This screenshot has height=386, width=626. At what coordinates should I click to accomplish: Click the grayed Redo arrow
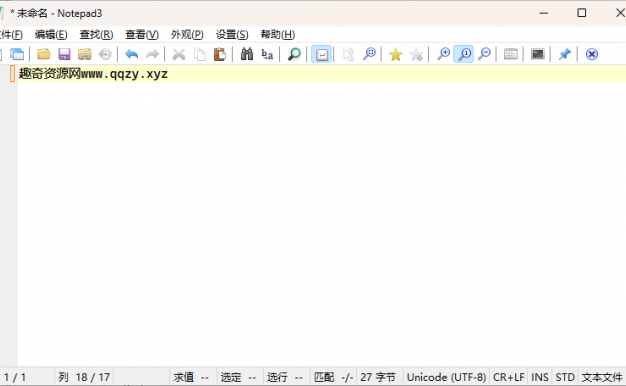pos(152,54)
